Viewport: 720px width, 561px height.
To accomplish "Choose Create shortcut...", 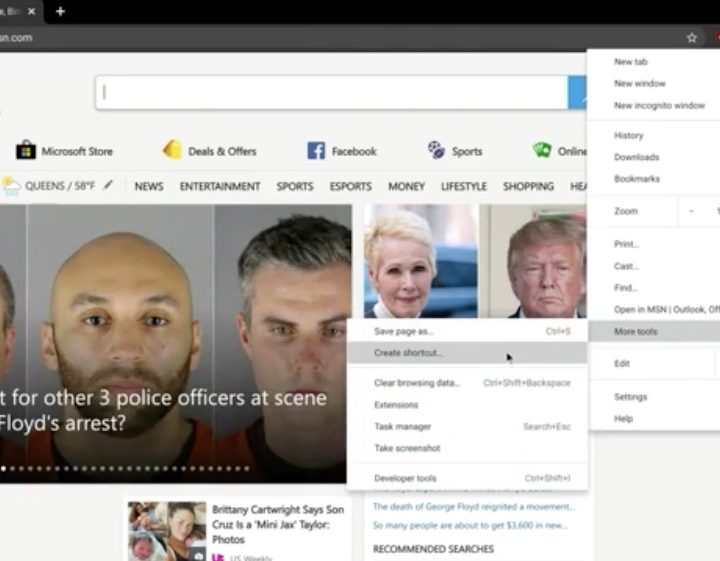I will pos(467,353).
